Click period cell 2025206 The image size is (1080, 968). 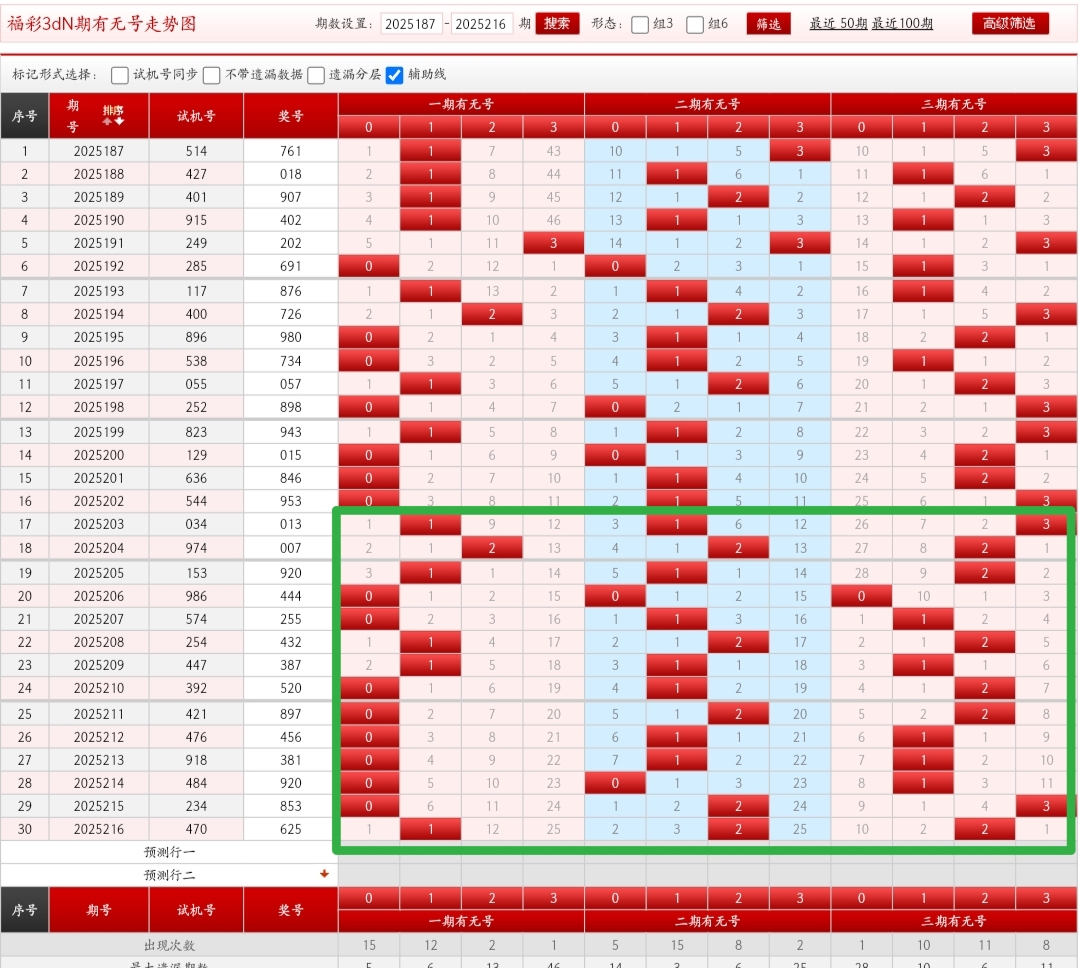point(99,596)
